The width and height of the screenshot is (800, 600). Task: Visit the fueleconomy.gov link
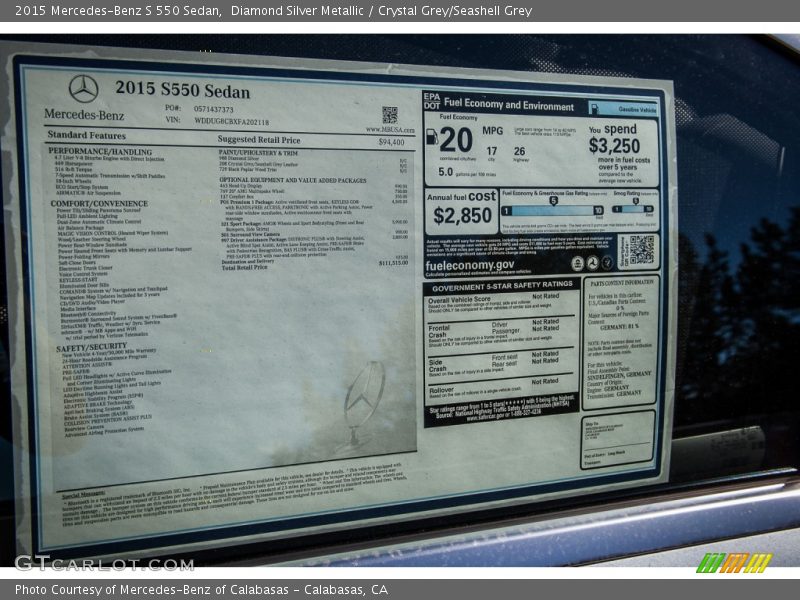click(467, 265)
